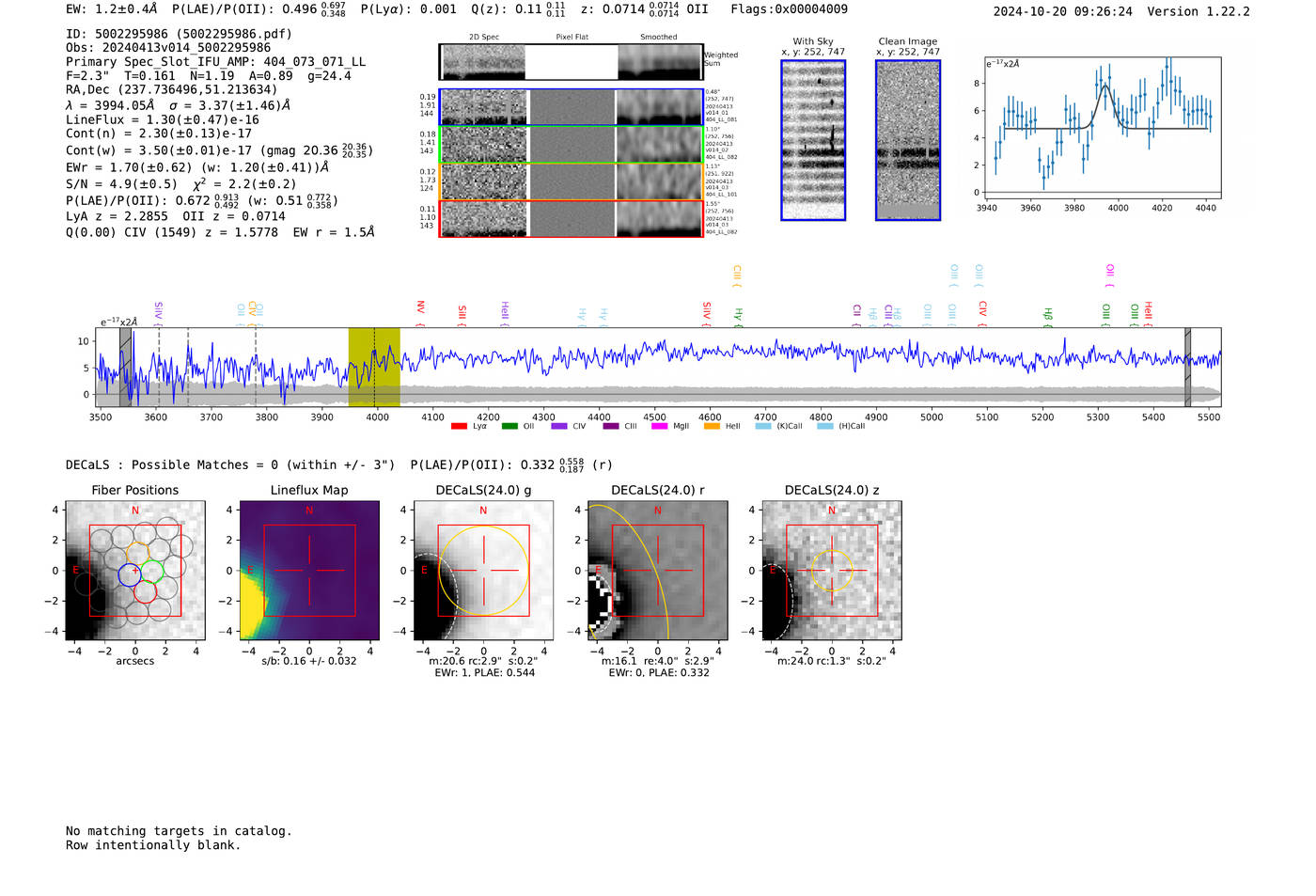
Task: Open the With Sky image cutout
Action: coord(813,140)
